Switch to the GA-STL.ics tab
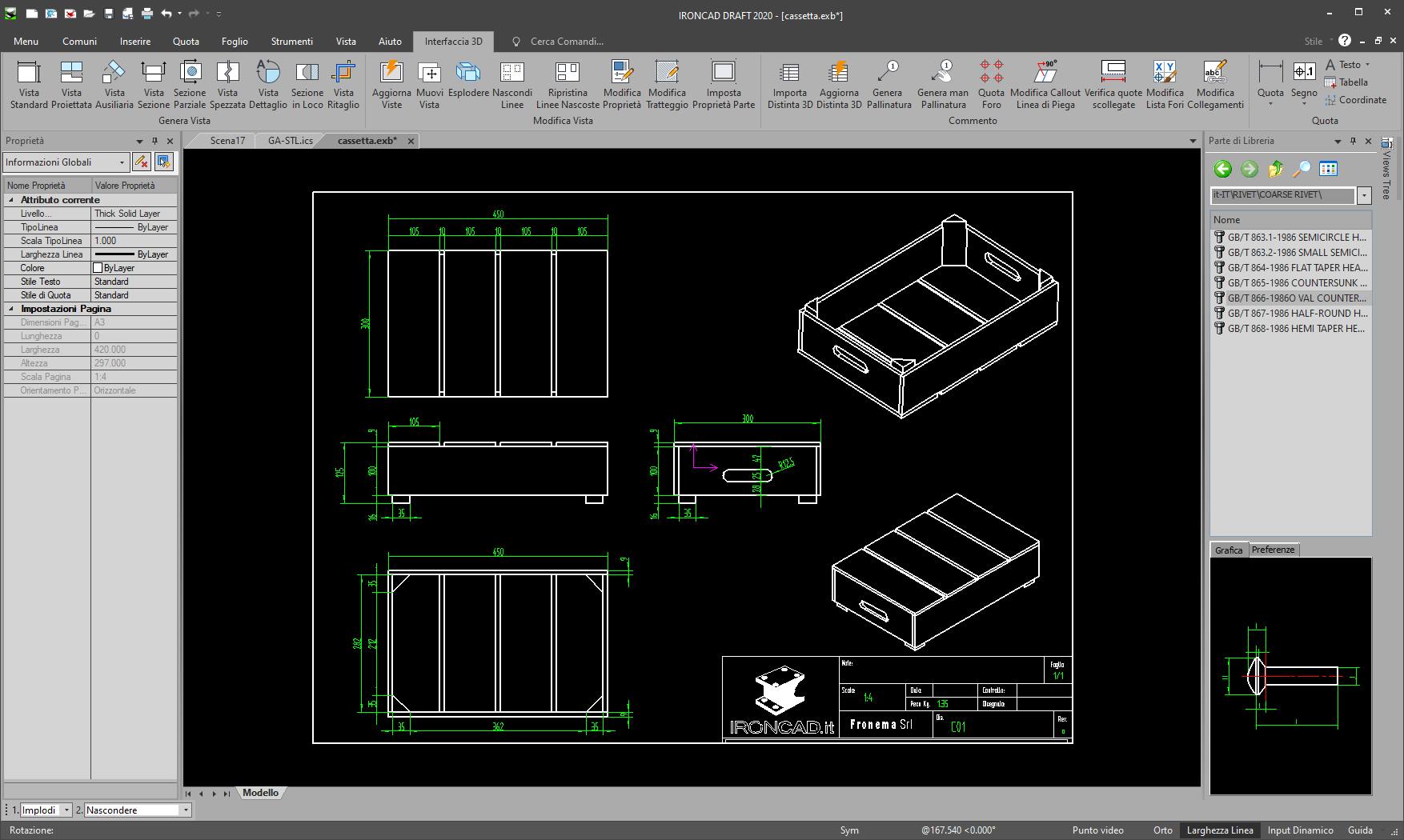The width and height of the screenshot is (1404, 840). pos(290,141)
